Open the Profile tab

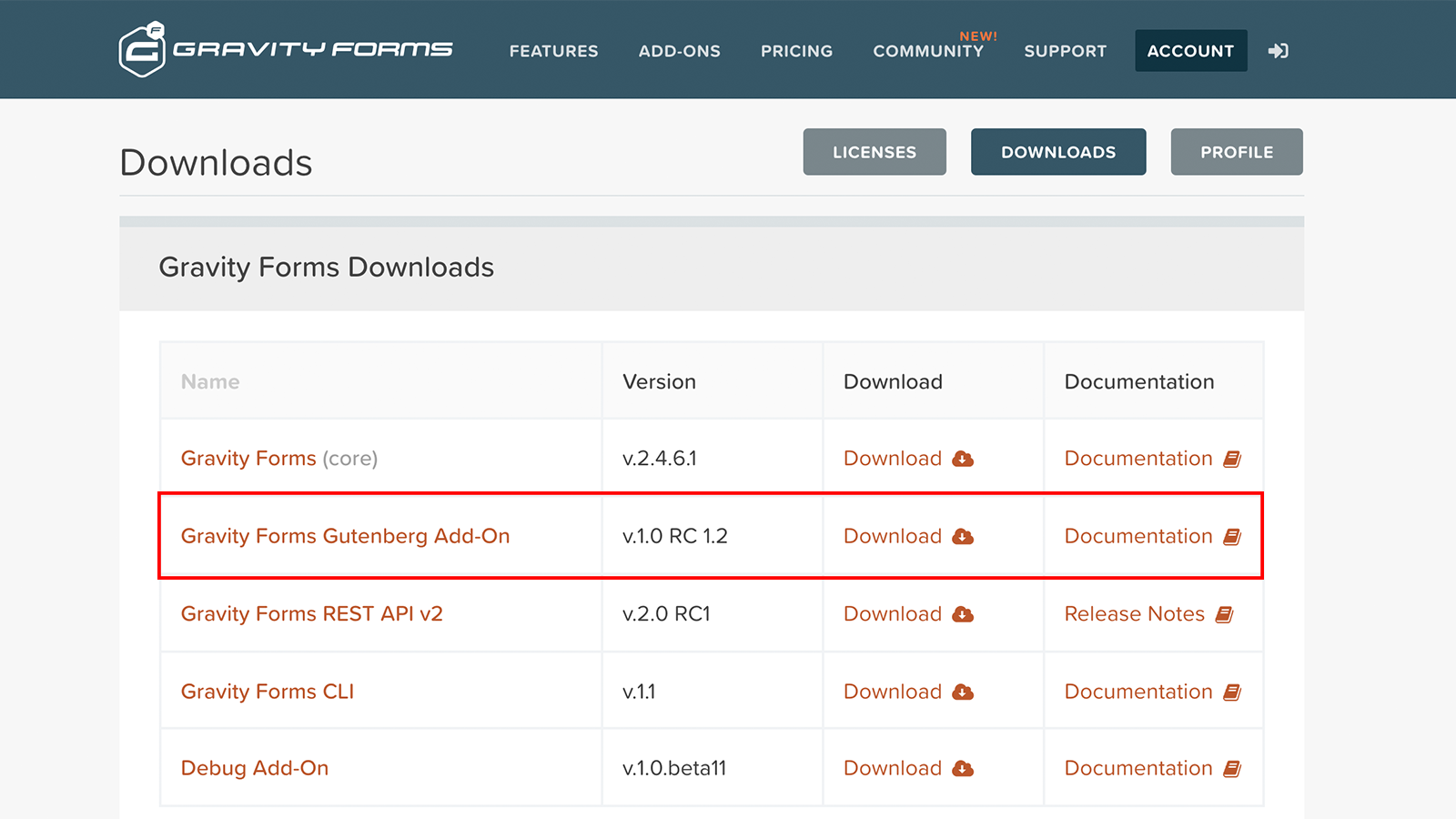coord(1237,152)
